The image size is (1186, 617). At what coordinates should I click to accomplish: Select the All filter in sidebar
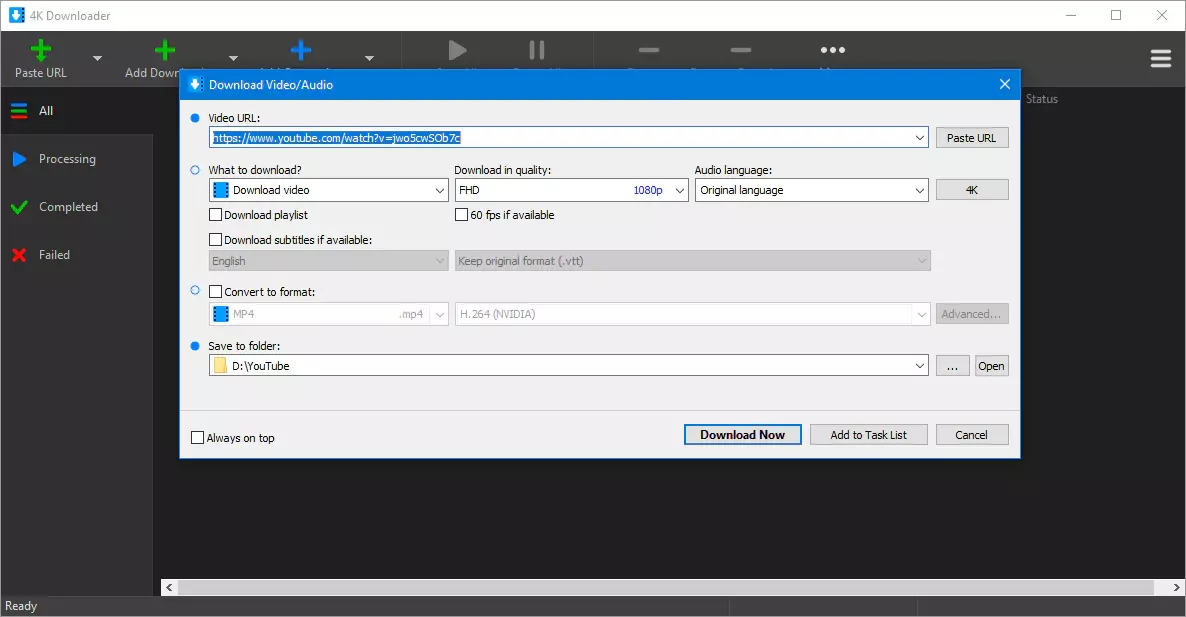pos(46,111)
